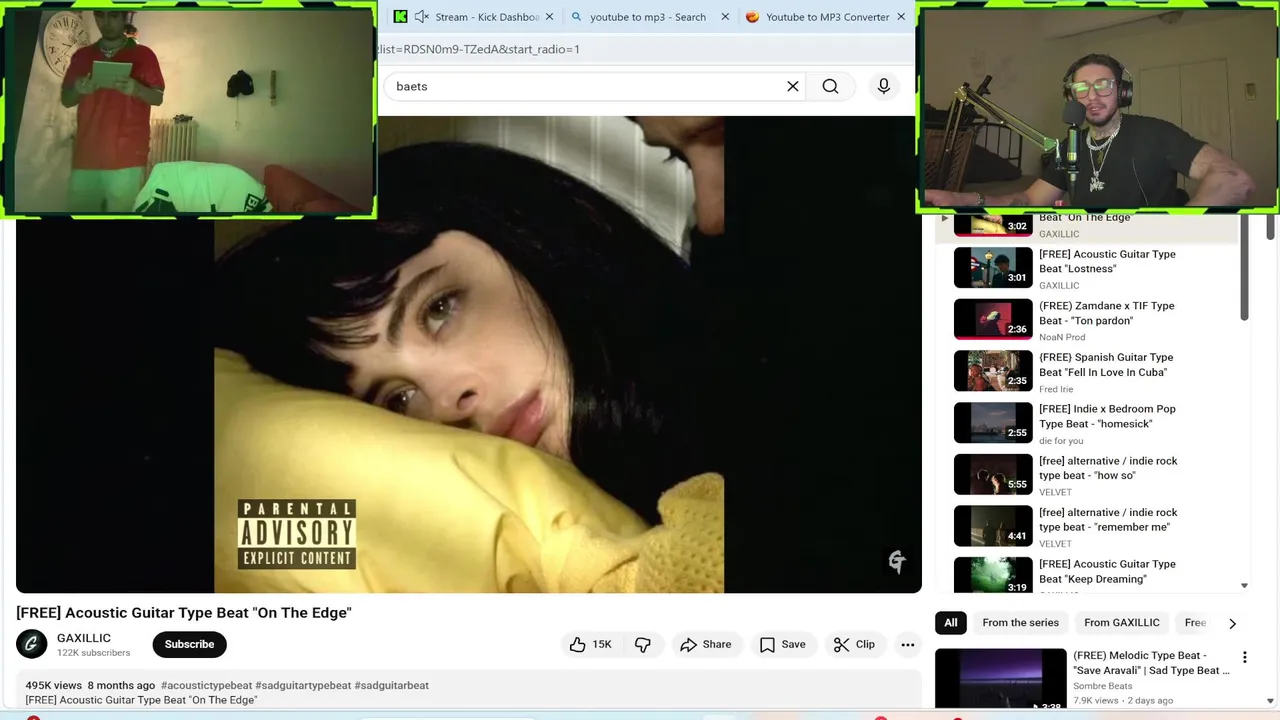Select the All filter chip
The image size is (1280, 720).
951,623
